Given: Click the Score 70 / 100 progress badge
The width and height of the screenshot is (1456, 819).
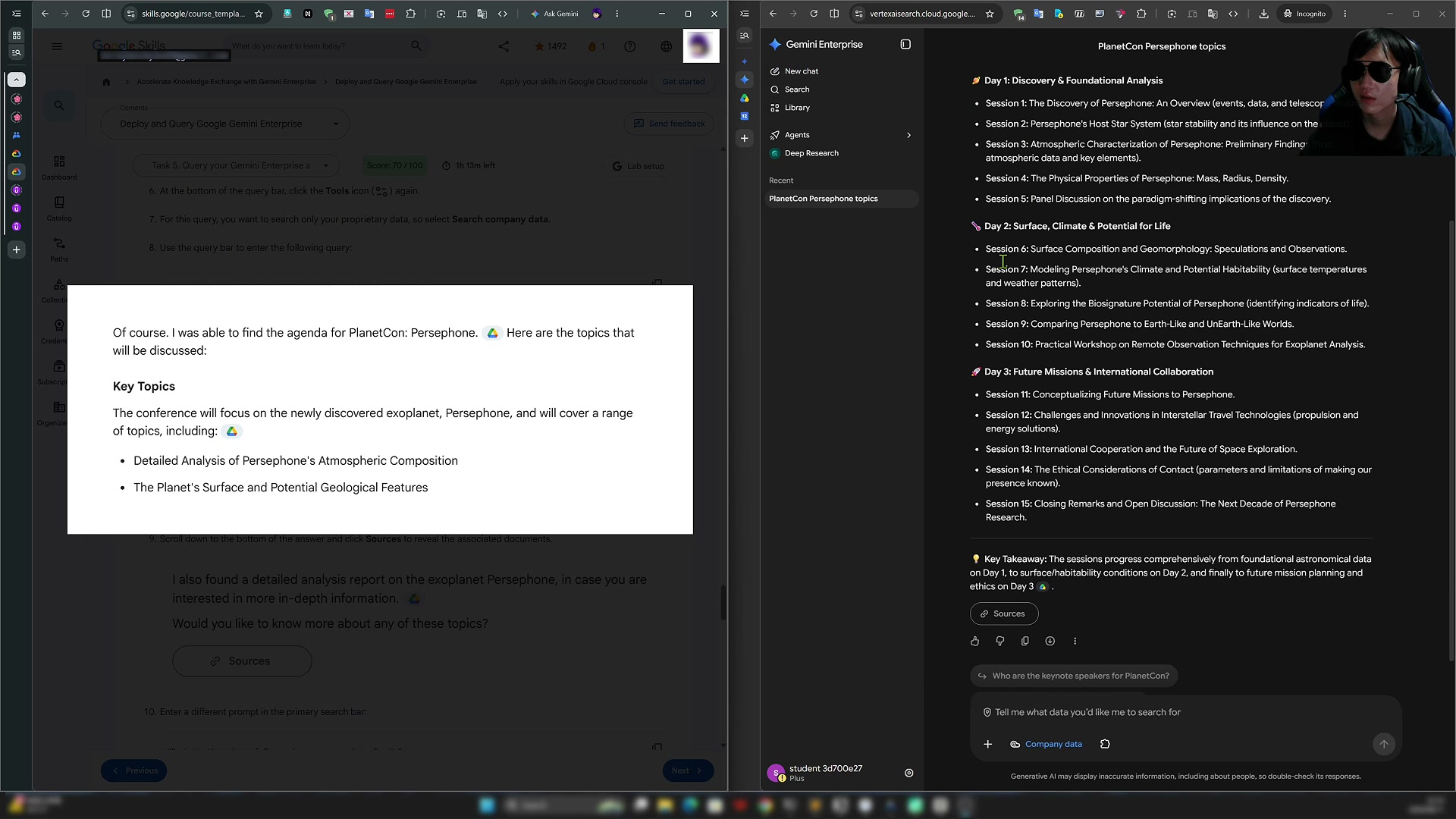Looking at the screenshot, I should [394, 165].
